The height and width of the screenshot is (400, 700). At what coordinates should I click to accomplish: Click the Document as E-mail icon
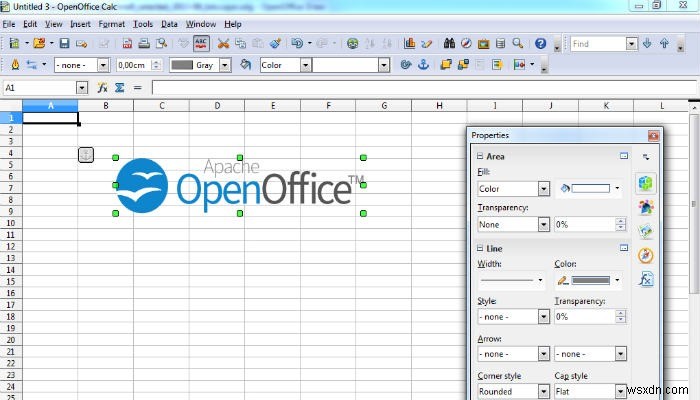point(81,43)
